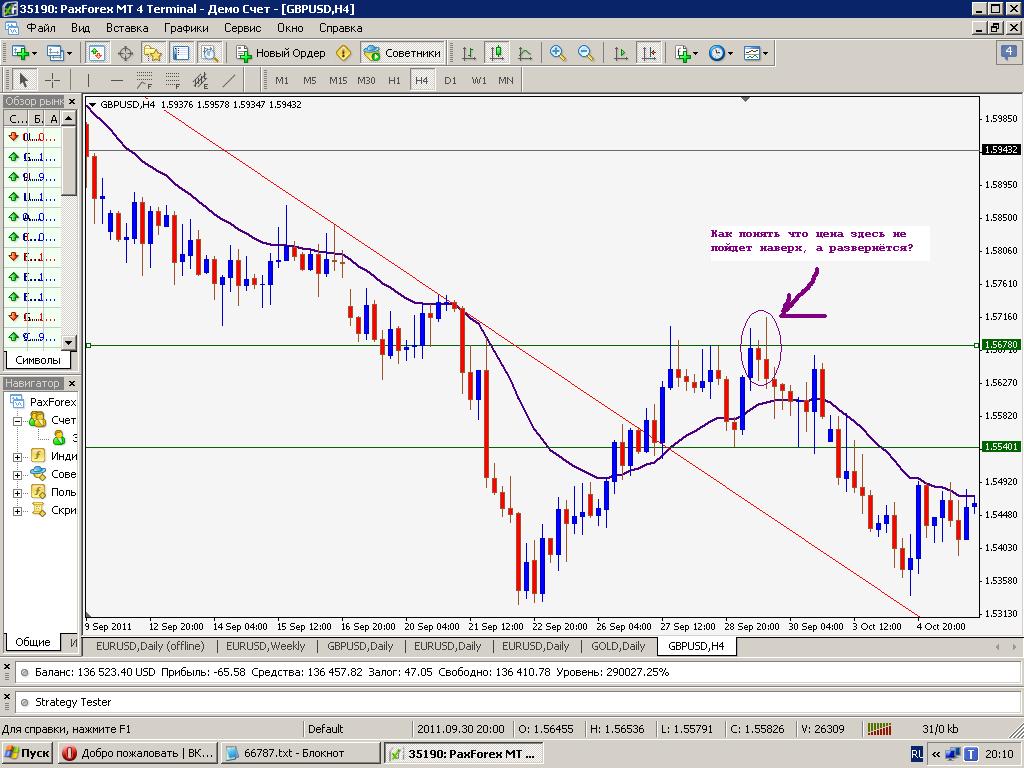
Task: Switch to the 66787.txt Блокнот taskbar item
Action: coord(300,753)
